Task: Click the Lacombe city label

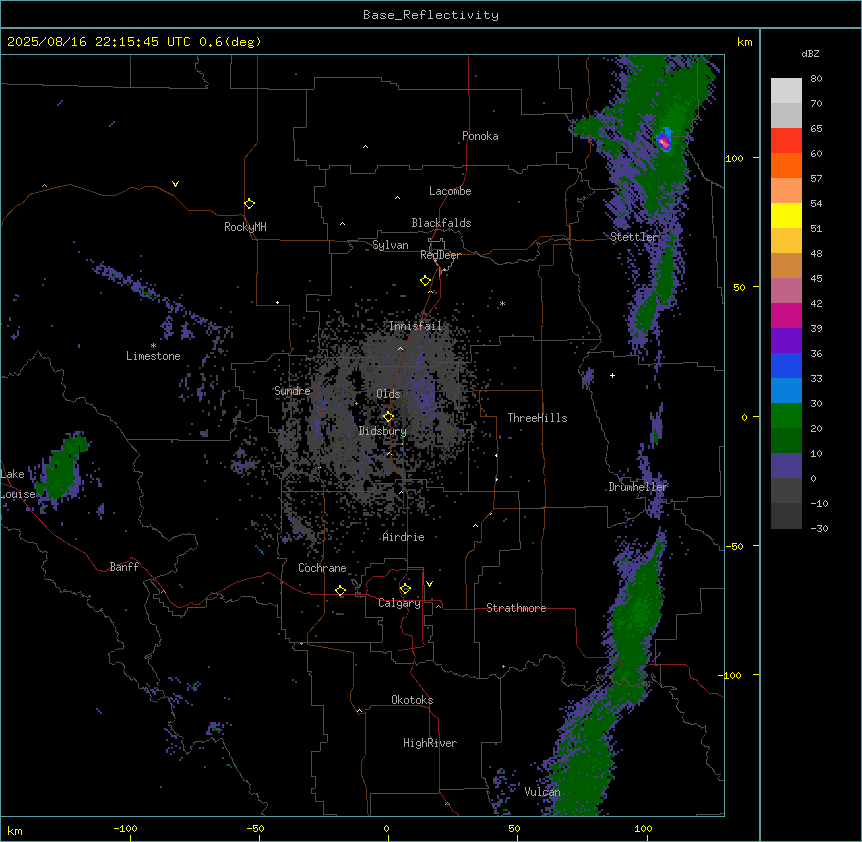Action: [450, 191]
